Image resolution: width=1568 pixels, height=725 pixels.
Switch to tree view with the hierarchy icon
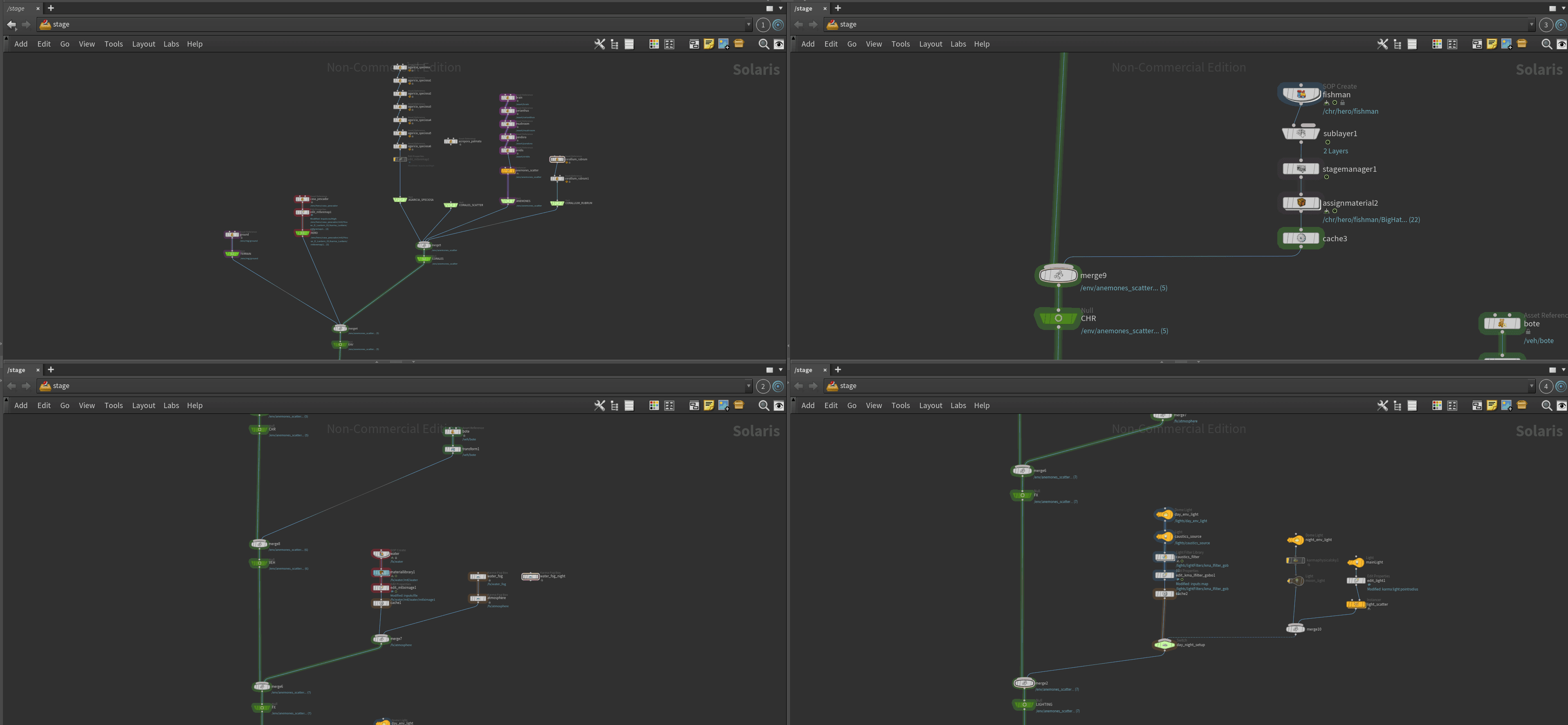point(614,44)
